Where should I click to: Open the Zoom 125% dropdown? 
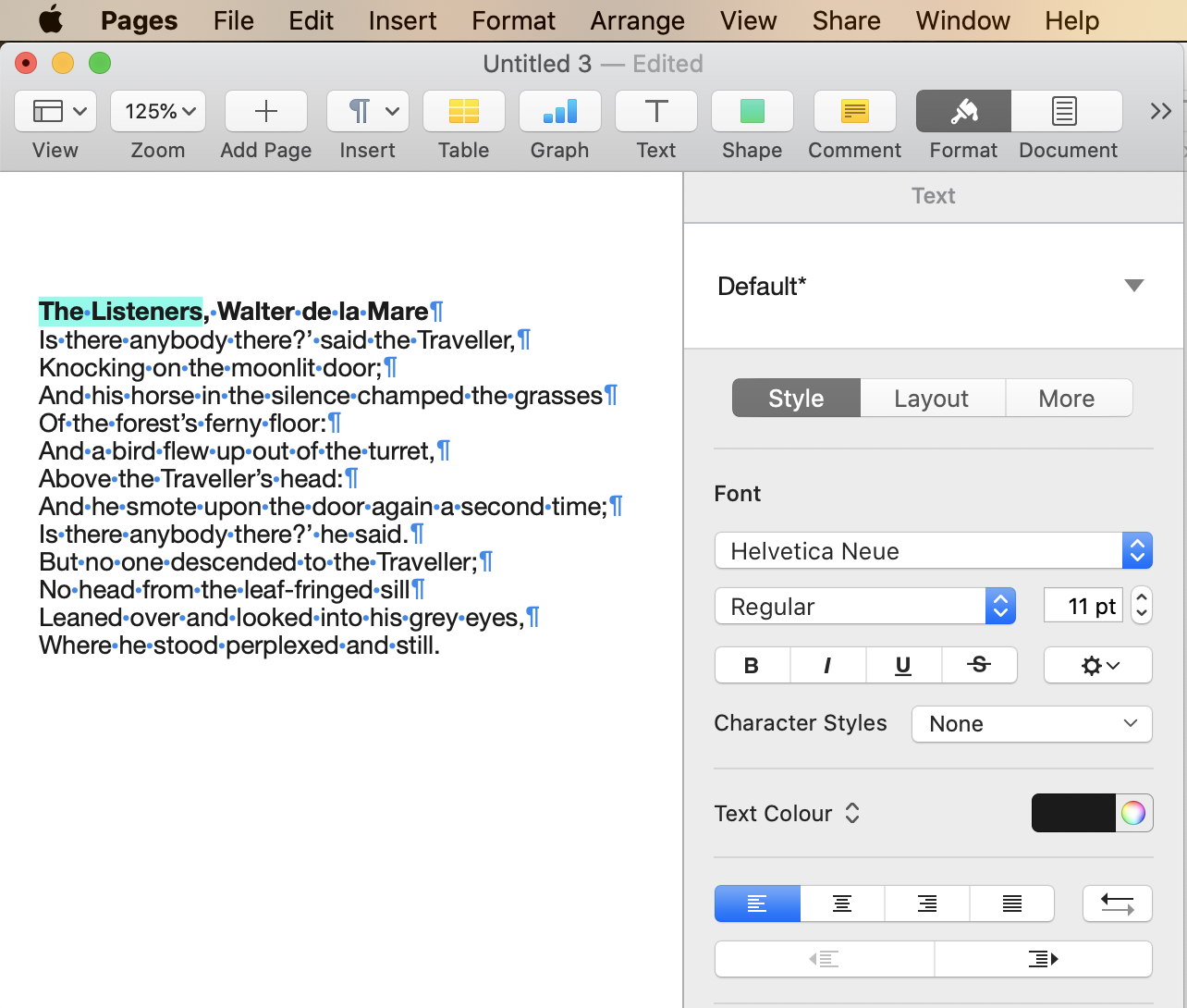158,112
